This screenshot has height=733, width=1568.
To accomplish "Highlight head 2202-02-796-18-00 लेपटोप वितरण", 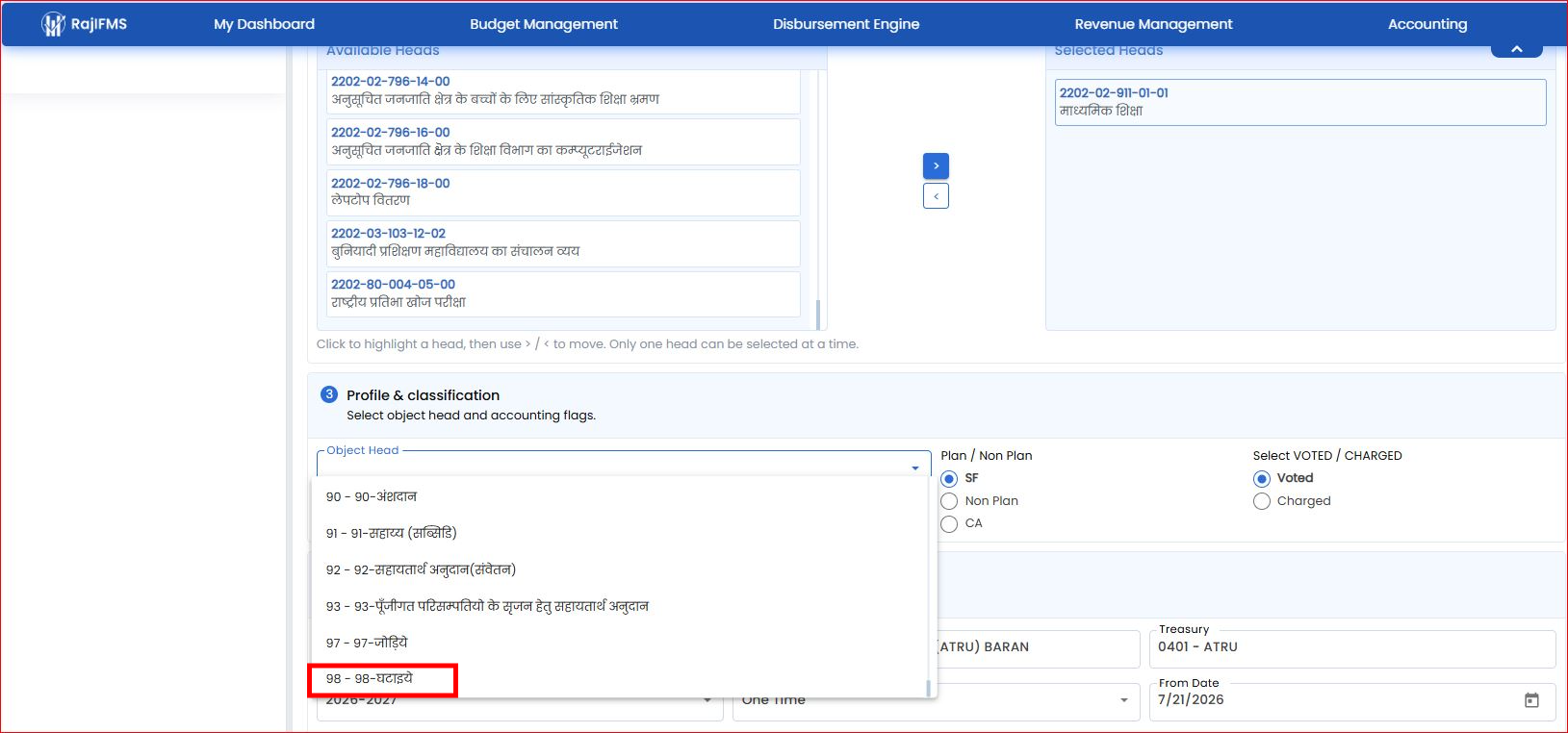I will (x=564, y=192).
